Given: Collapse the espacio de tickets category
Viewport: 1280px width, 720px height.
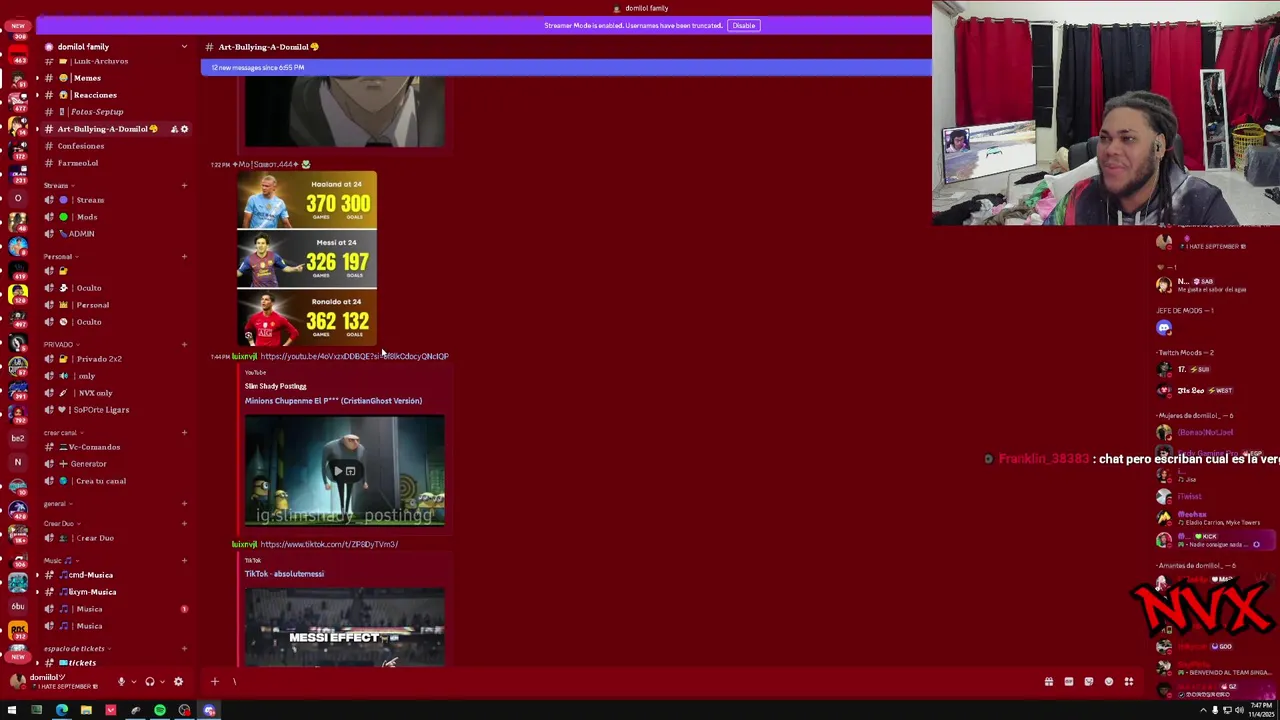Looking at the screenshot, I should click(78, 649).
